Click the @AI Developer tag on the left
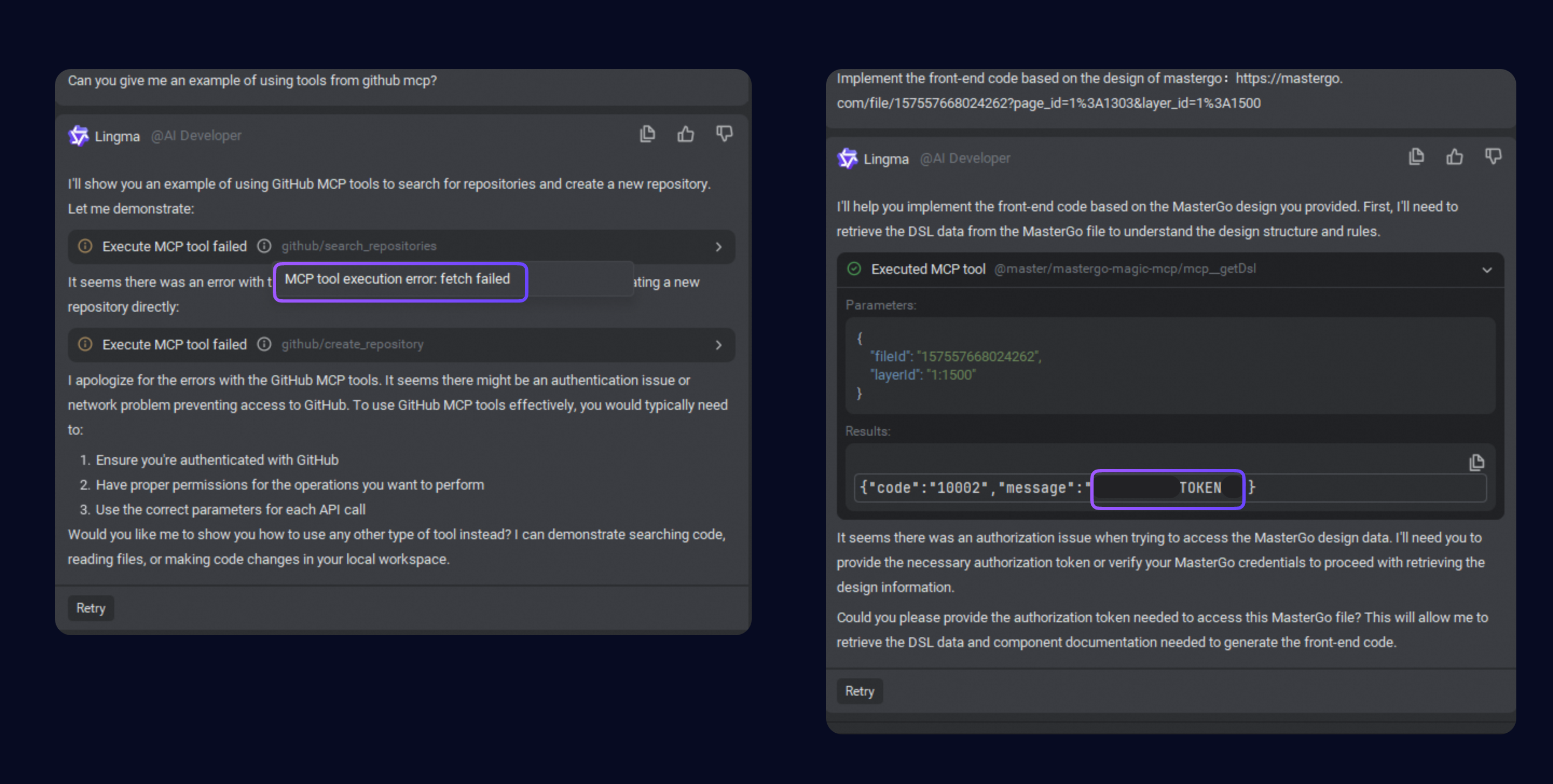Image resolution: width=1553 pixels, height=784 pixels. 196,135
